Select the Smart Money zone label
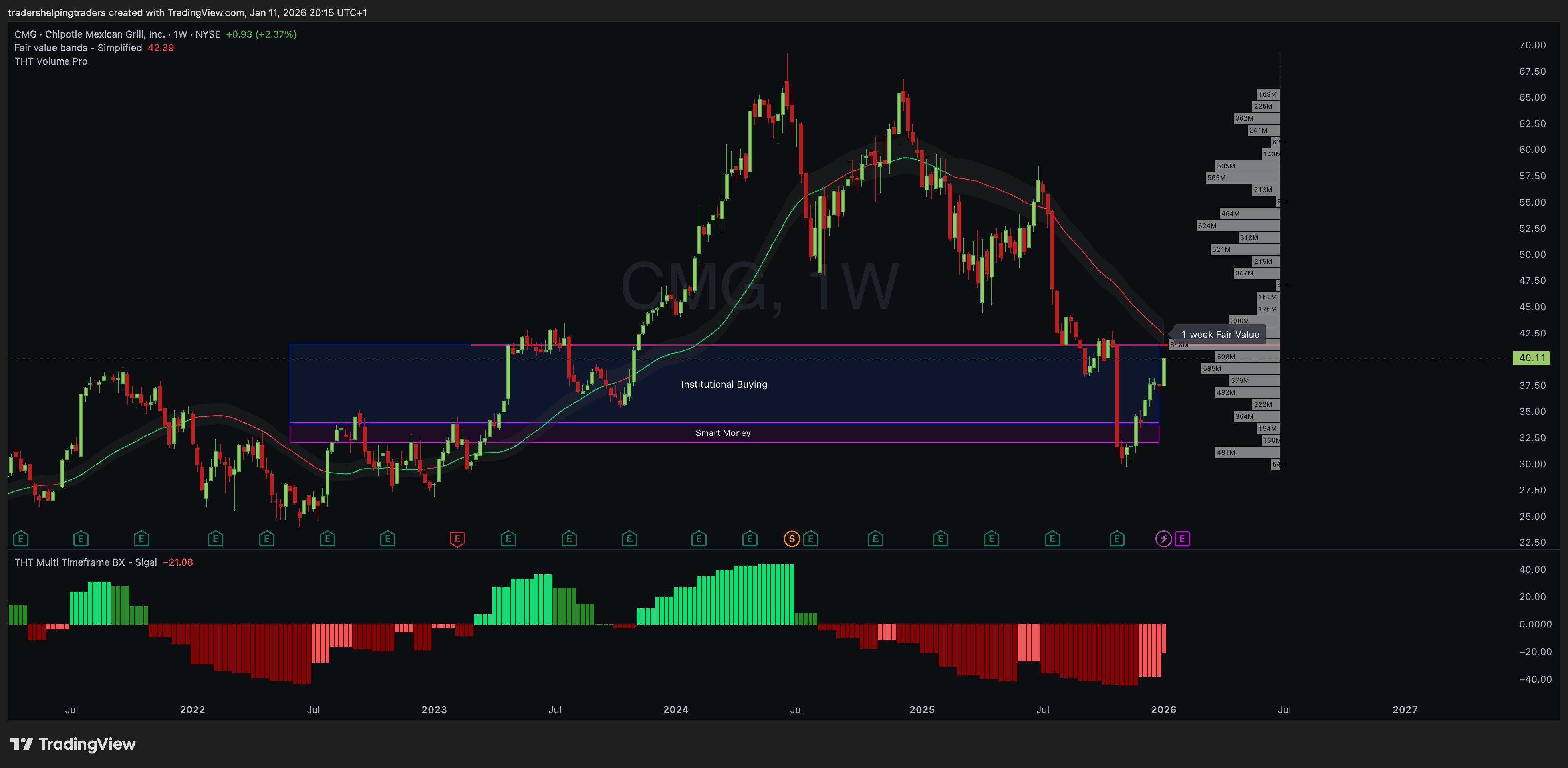 point(722,433)
